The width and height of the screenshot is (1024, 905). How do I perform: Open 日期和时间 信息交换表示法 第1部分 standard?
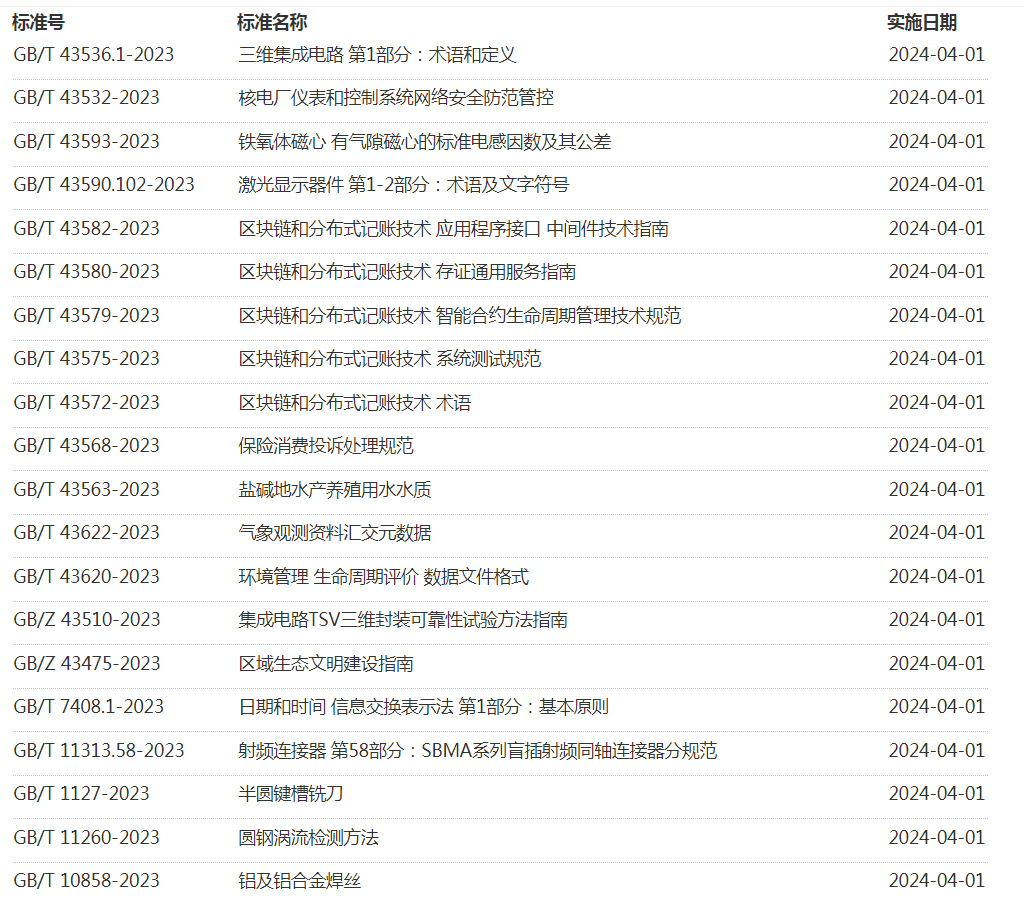pos(423,707)
